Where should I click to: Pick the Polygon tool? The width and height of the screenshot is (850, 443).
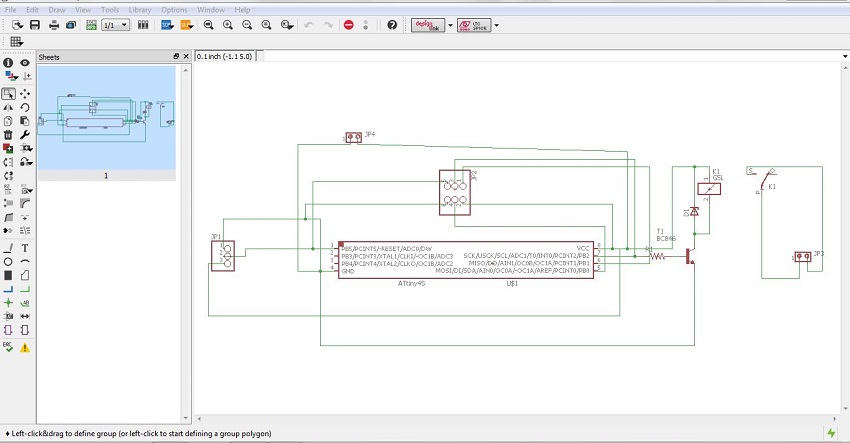pos(25,275)
